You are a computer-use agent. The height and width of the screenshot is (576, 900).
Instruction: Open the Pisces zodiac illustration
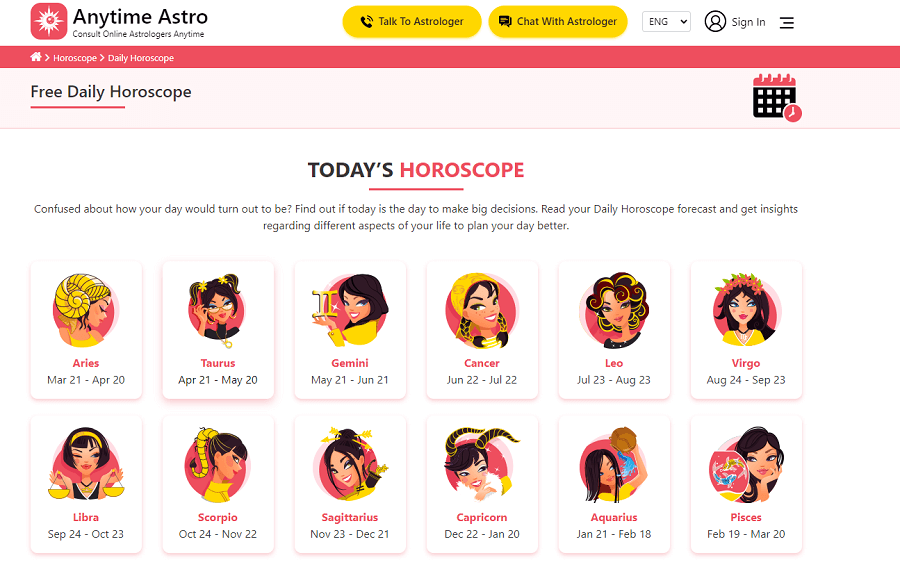pyautogui.click(x=746, y=465)
